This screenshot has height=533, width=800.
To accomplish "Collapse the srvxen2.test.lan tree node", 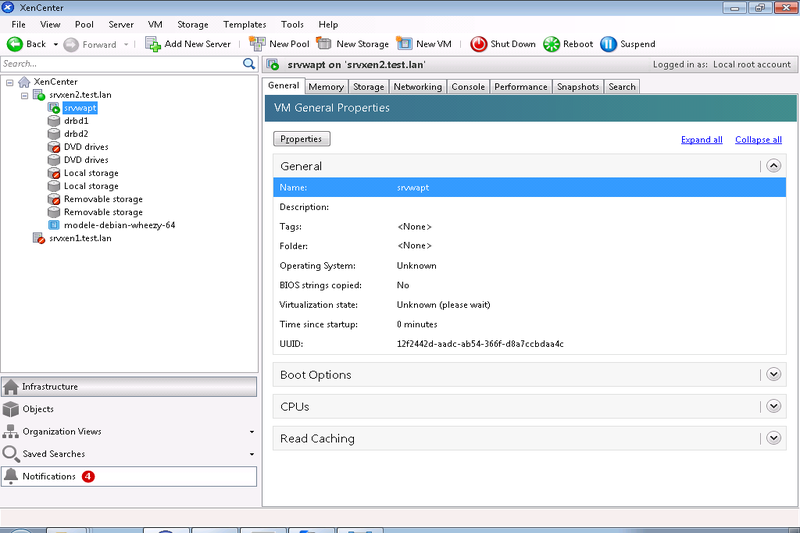I will click(24, 95).
